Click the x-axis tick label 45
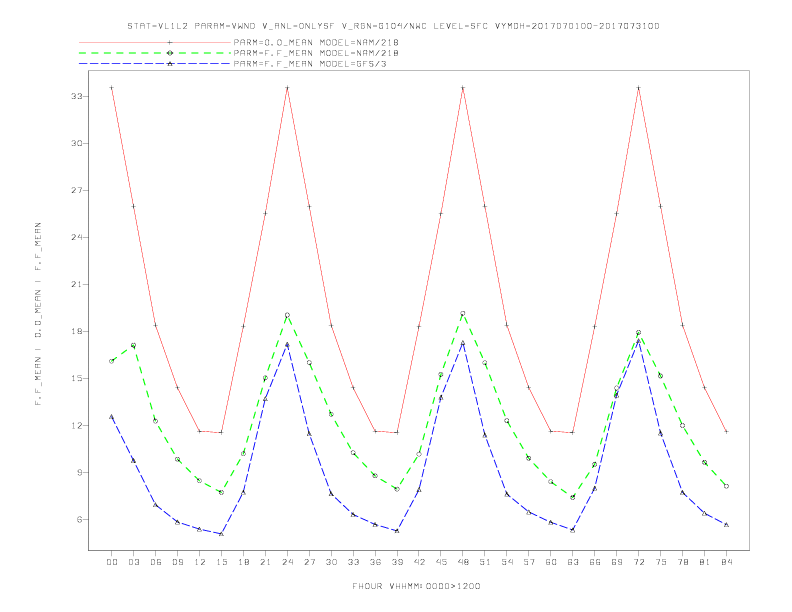This screenshot has width=792, height=612. point(441,562)
